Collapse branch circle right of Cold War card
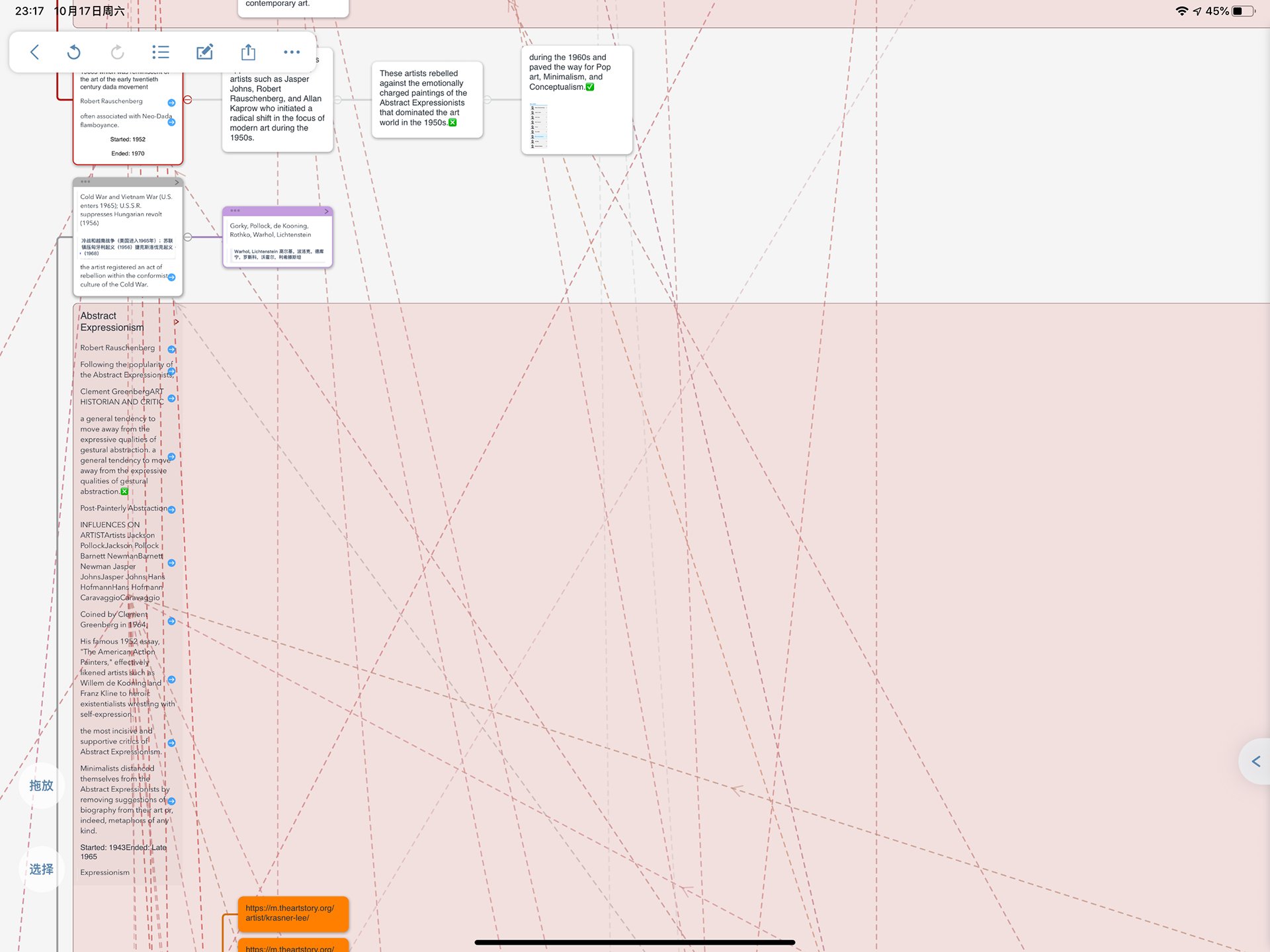The width and height of the screenshot is (1270, 952). [x=188, y=237]
